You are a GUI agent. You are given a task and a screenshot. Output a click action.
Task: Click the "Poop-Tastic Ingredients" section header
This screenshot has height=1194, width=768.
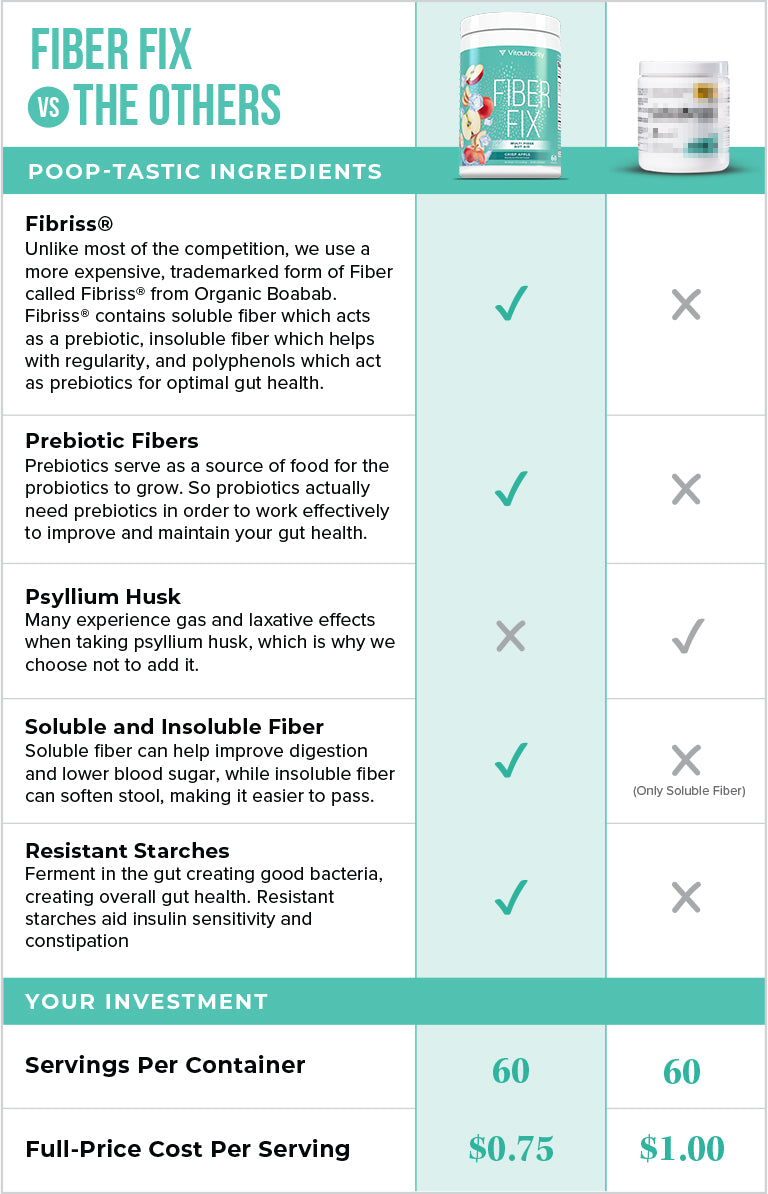[205, 171]
